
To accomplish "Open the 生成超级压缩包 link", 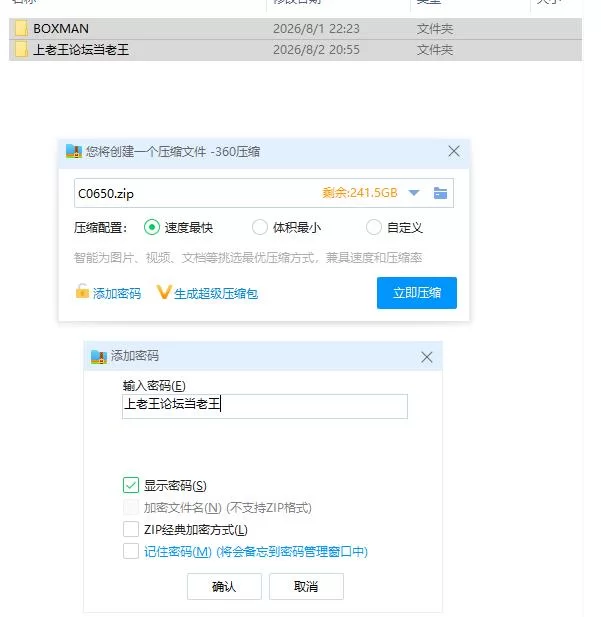I will (216, 294).
